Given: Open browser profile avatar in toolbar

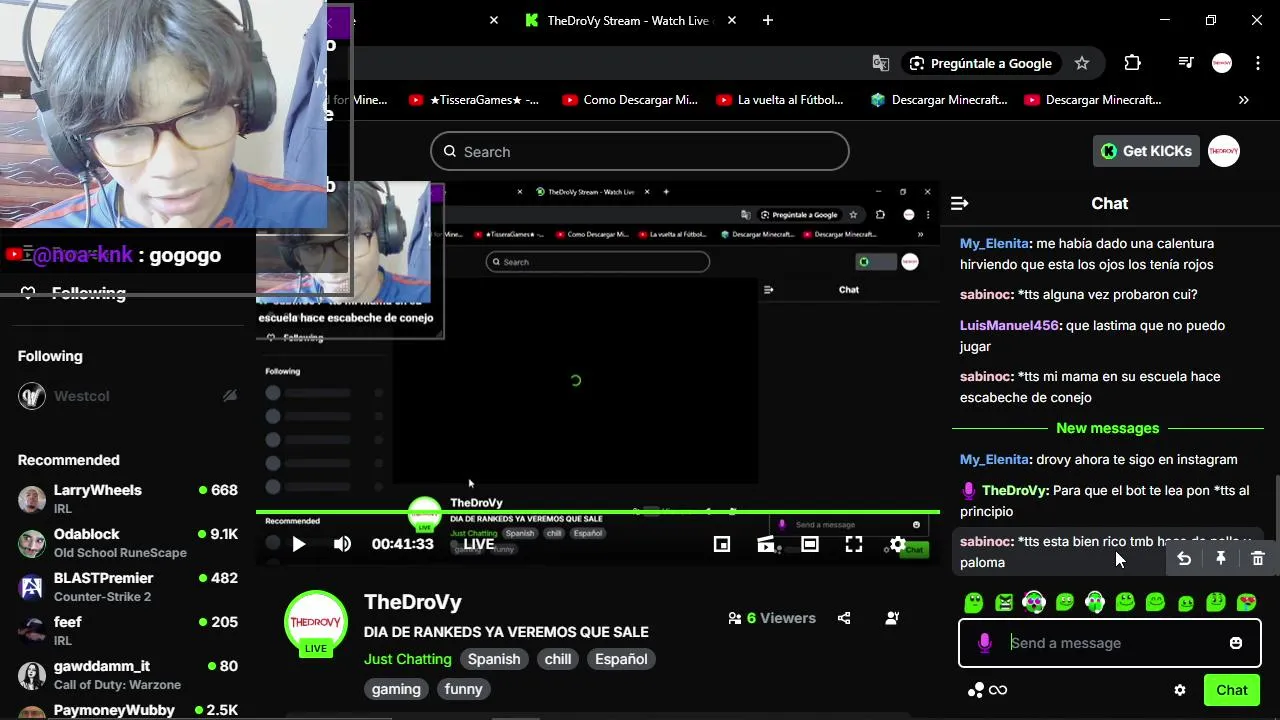Looking at the screenshot, I should [1222, 63].
